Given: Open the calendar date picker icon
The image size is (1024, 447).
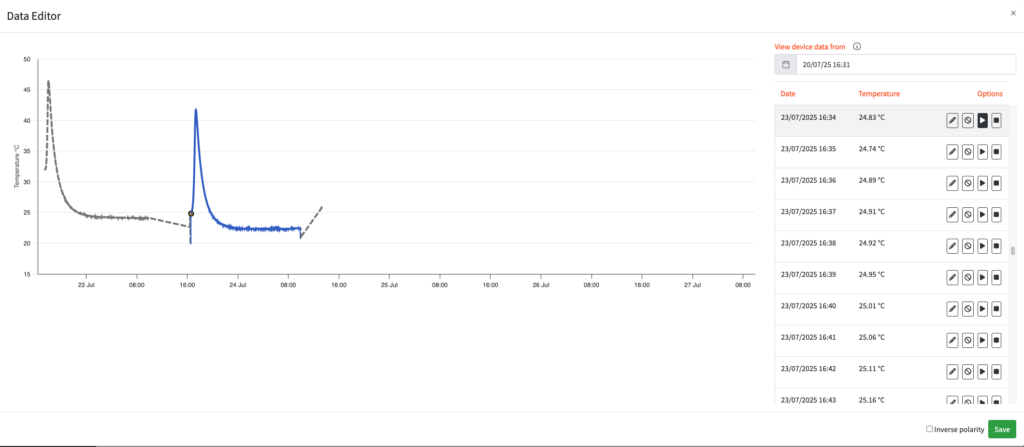Looking at the screenshot, I should pyautogui.click(x=786, y=65).
